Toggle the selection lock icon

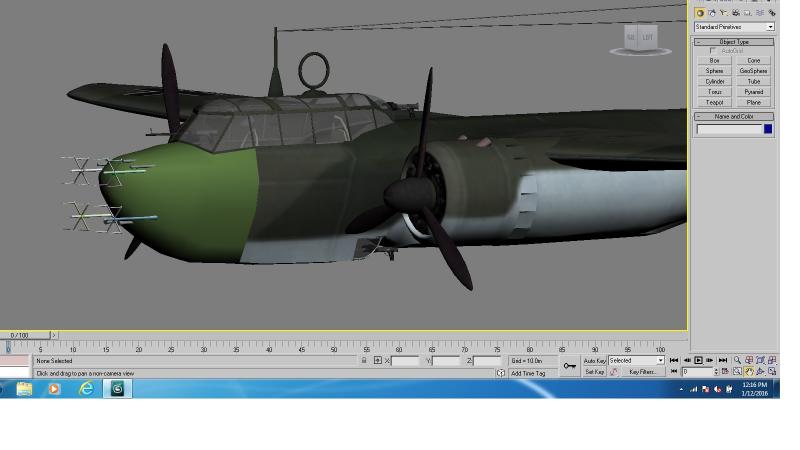(364, 360)
